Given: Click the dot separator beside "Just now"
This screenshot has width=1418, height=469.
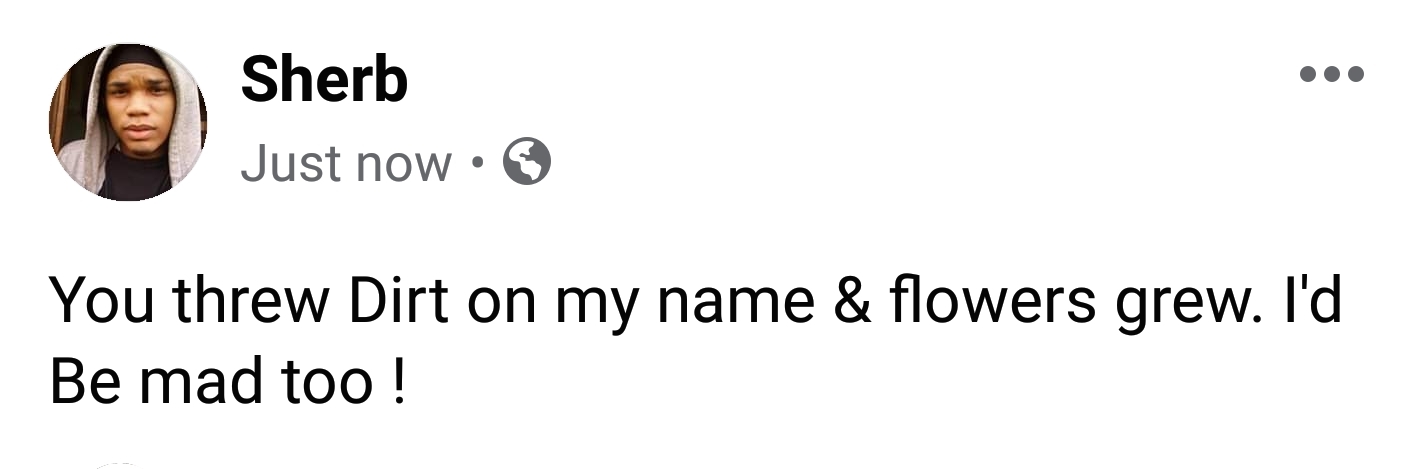Looking at the screenshot, I should pos(478,162).
